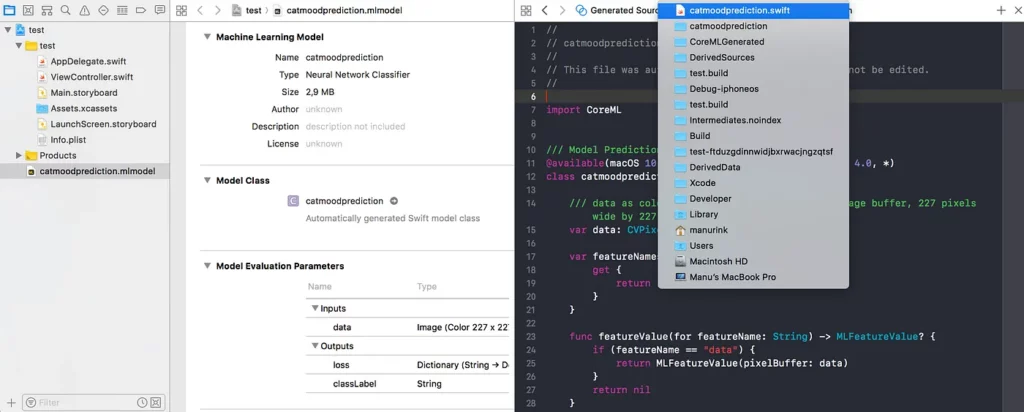Choose Manu's MacBook Pro in path menu

pos(753,277)
